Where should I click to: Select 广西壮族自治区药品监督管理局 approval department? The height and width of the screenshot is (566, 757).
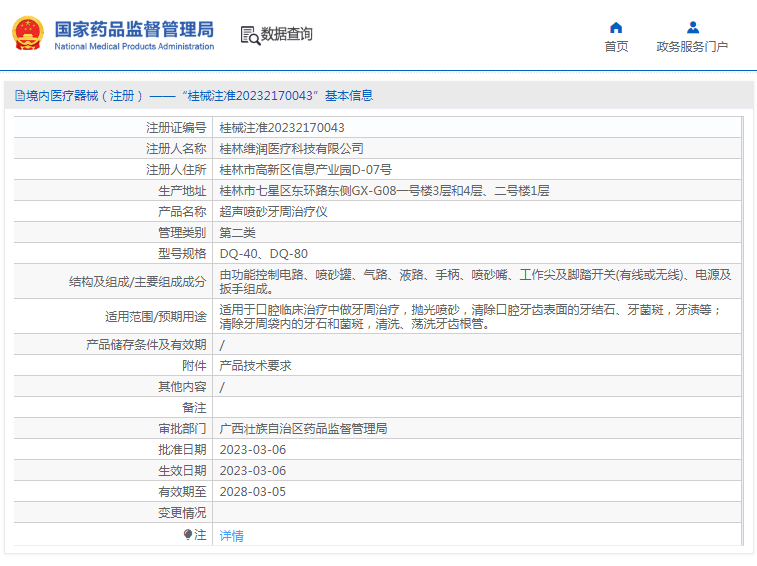pyautogui.click(x=303, y=428)
